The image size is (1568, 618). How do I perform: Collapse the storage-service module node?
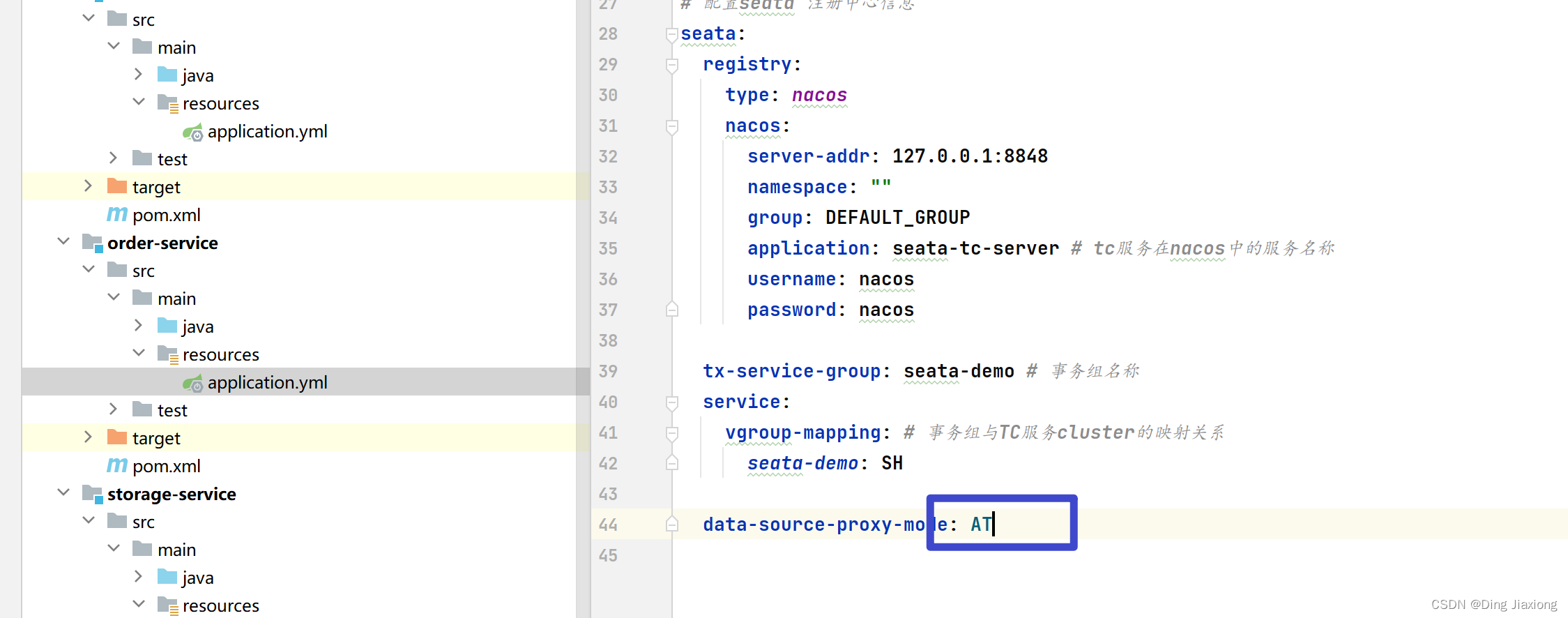tap(63, 492)
